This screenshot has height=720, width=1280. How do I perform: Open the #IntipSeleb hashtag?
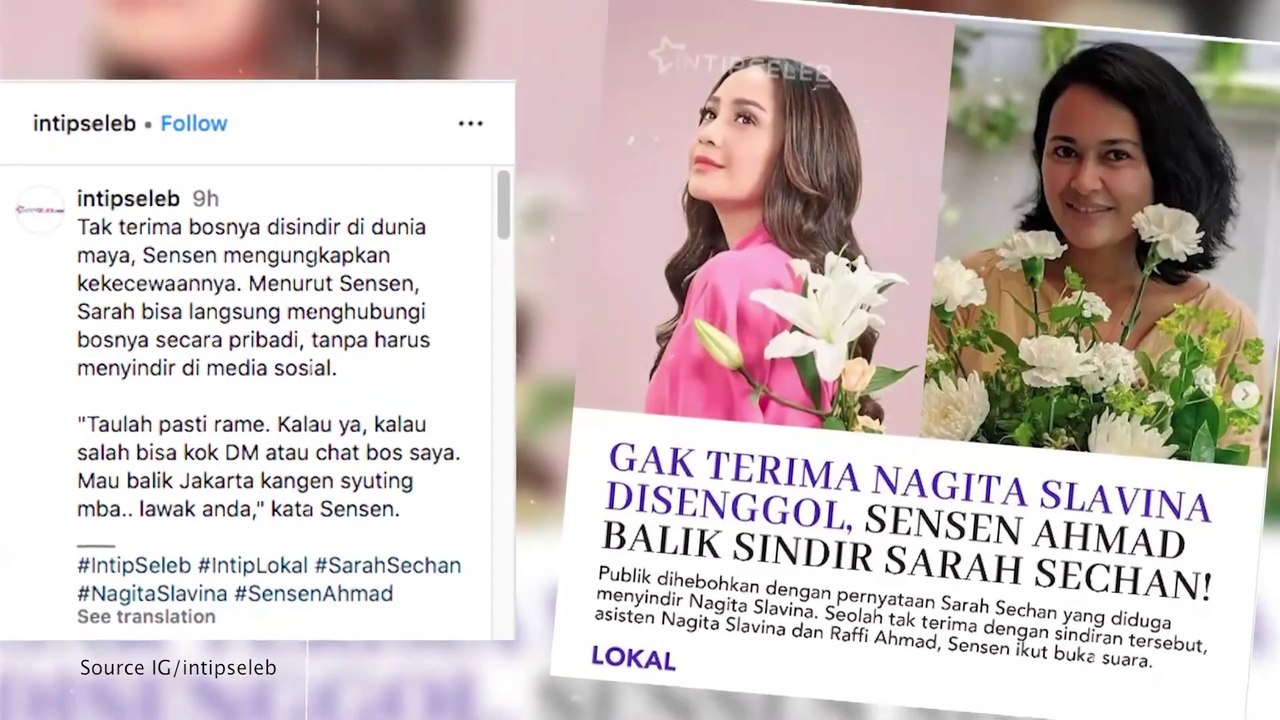click(134, 565)
